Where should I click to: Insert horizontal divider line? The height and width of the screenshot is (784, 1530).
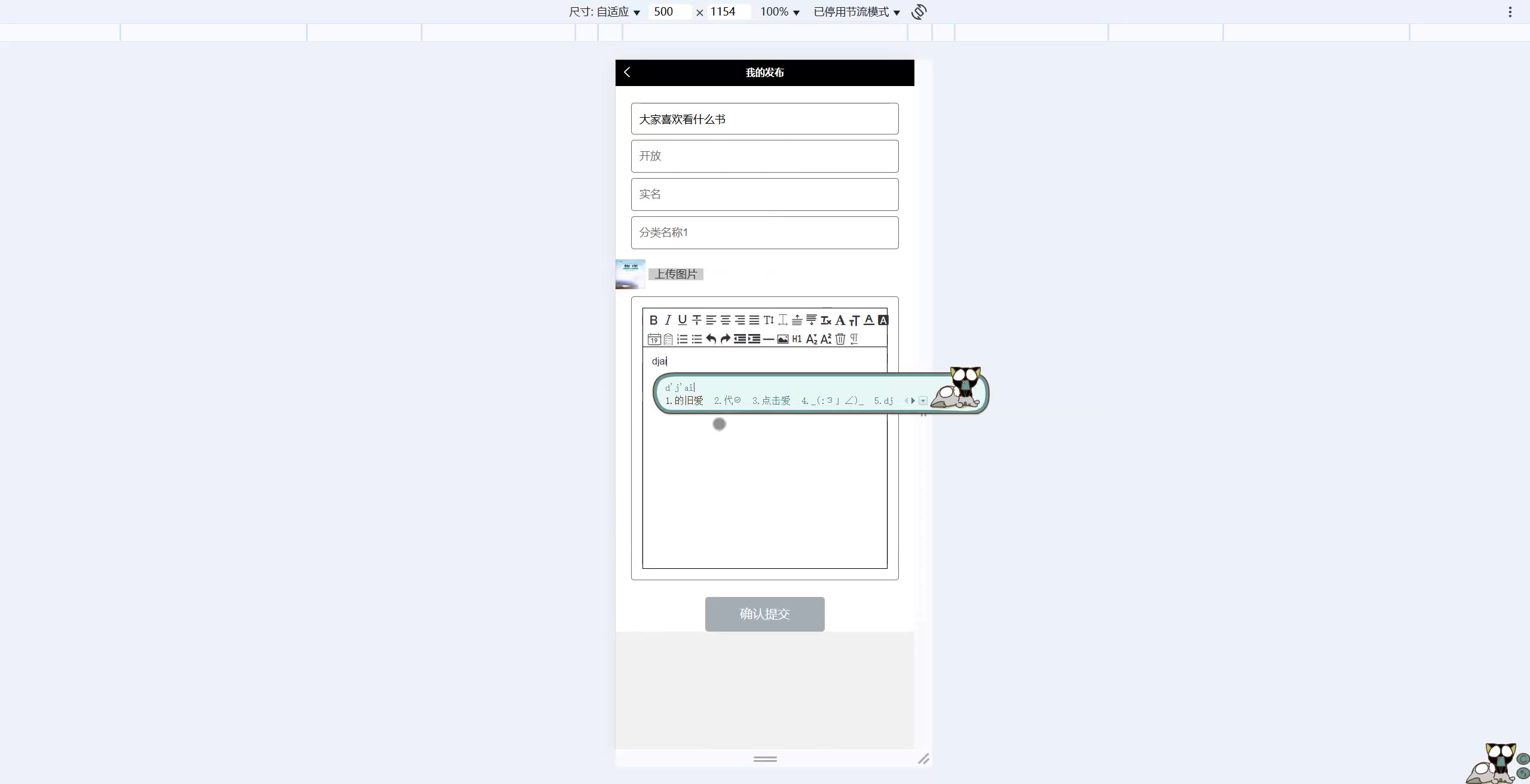pyautogui.click(x=769, y=339)
